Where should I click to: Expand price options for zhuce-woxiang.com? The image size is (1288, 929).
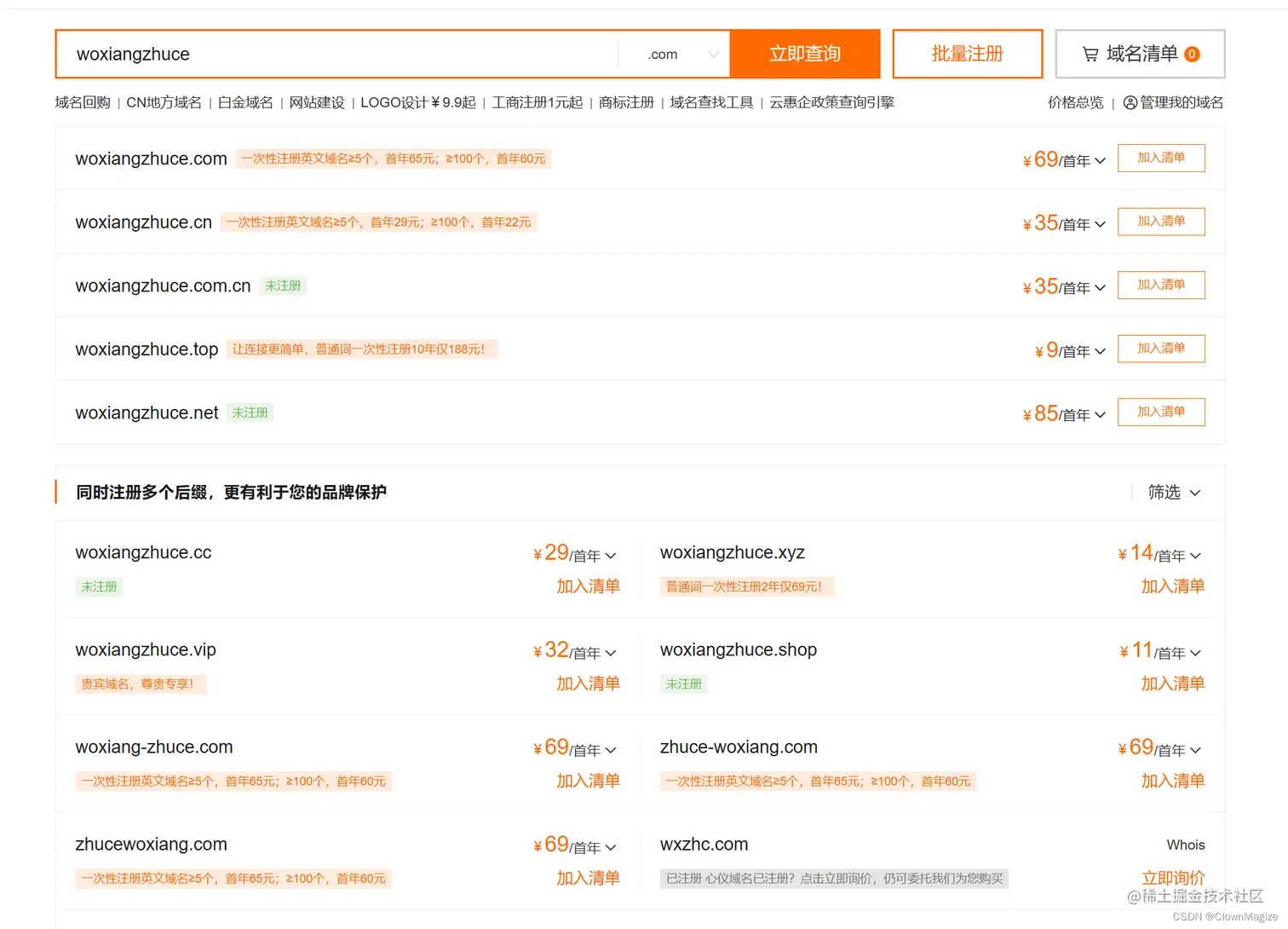tap(1195, 750)
